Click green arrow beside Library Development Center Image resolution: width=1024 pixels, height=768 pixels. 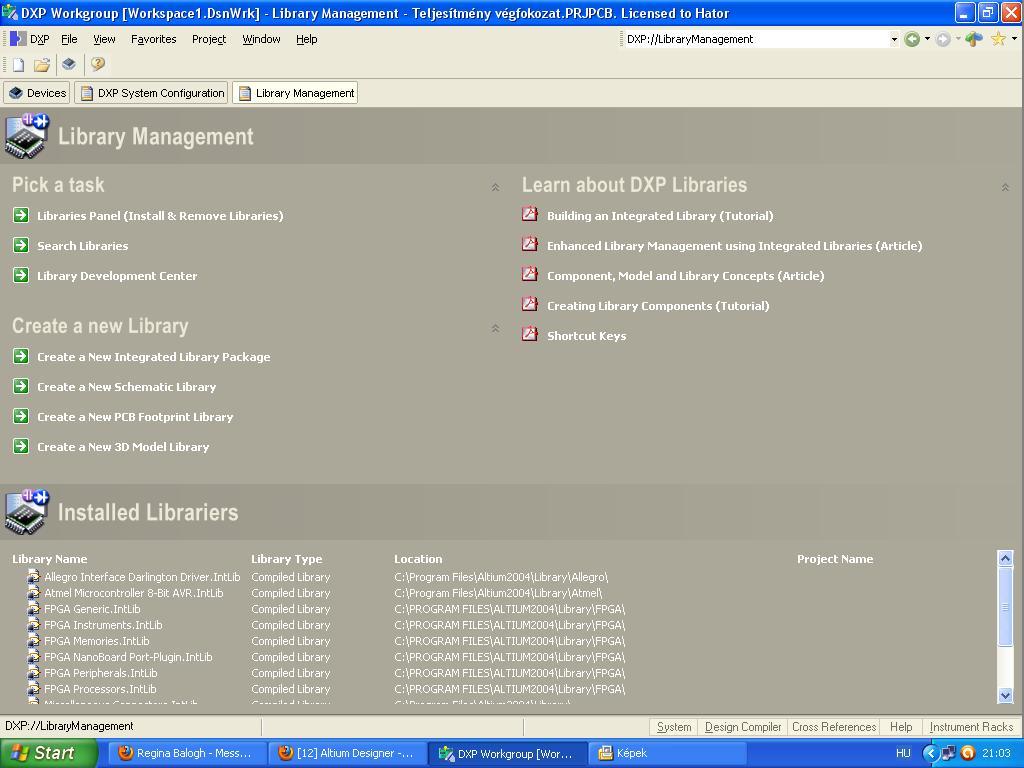[x=21, y=275]
